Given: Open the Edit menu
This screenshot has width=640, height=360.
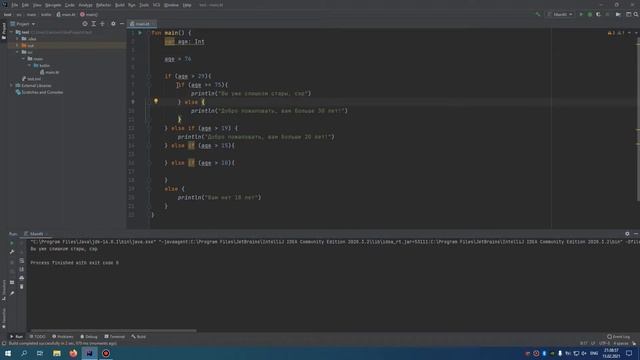Looking at the screenshot, I should pos(25,5).
